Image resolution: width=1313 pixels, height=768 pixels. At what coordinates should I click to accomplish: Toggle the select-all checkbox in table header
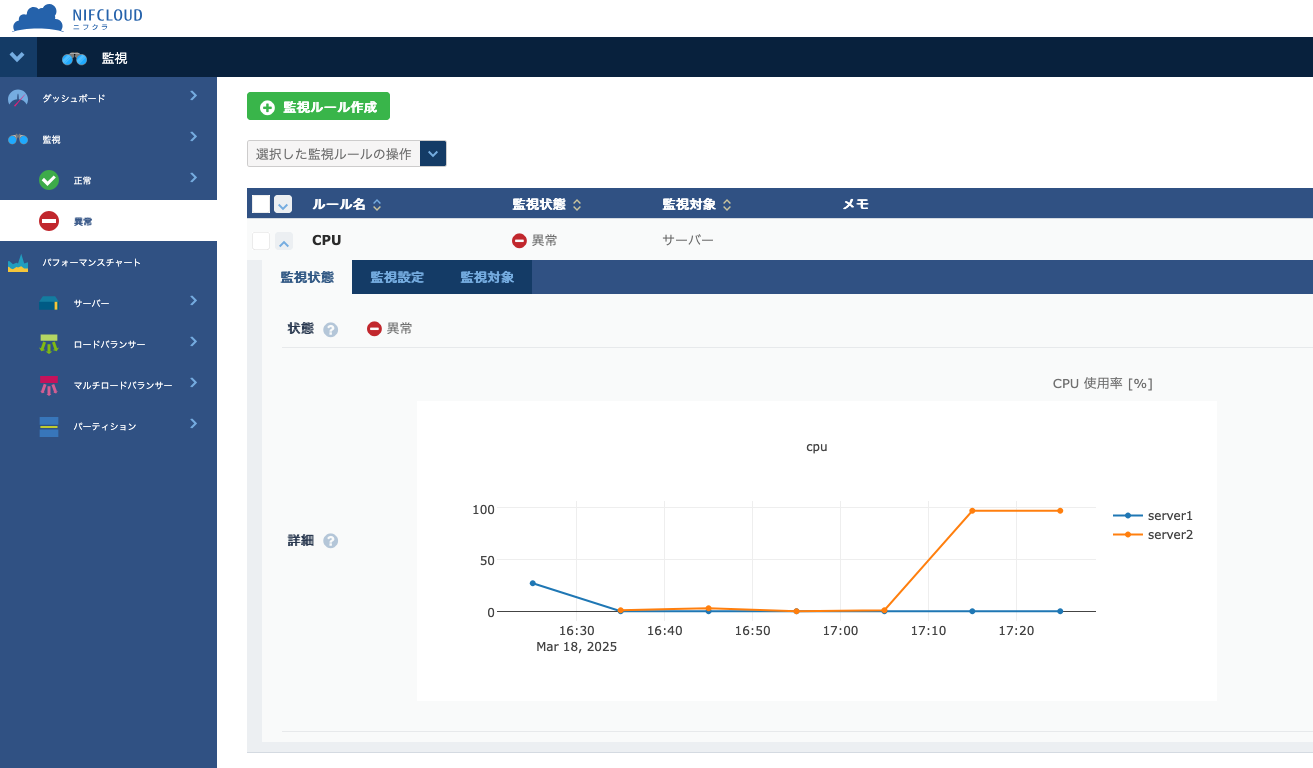261,204
